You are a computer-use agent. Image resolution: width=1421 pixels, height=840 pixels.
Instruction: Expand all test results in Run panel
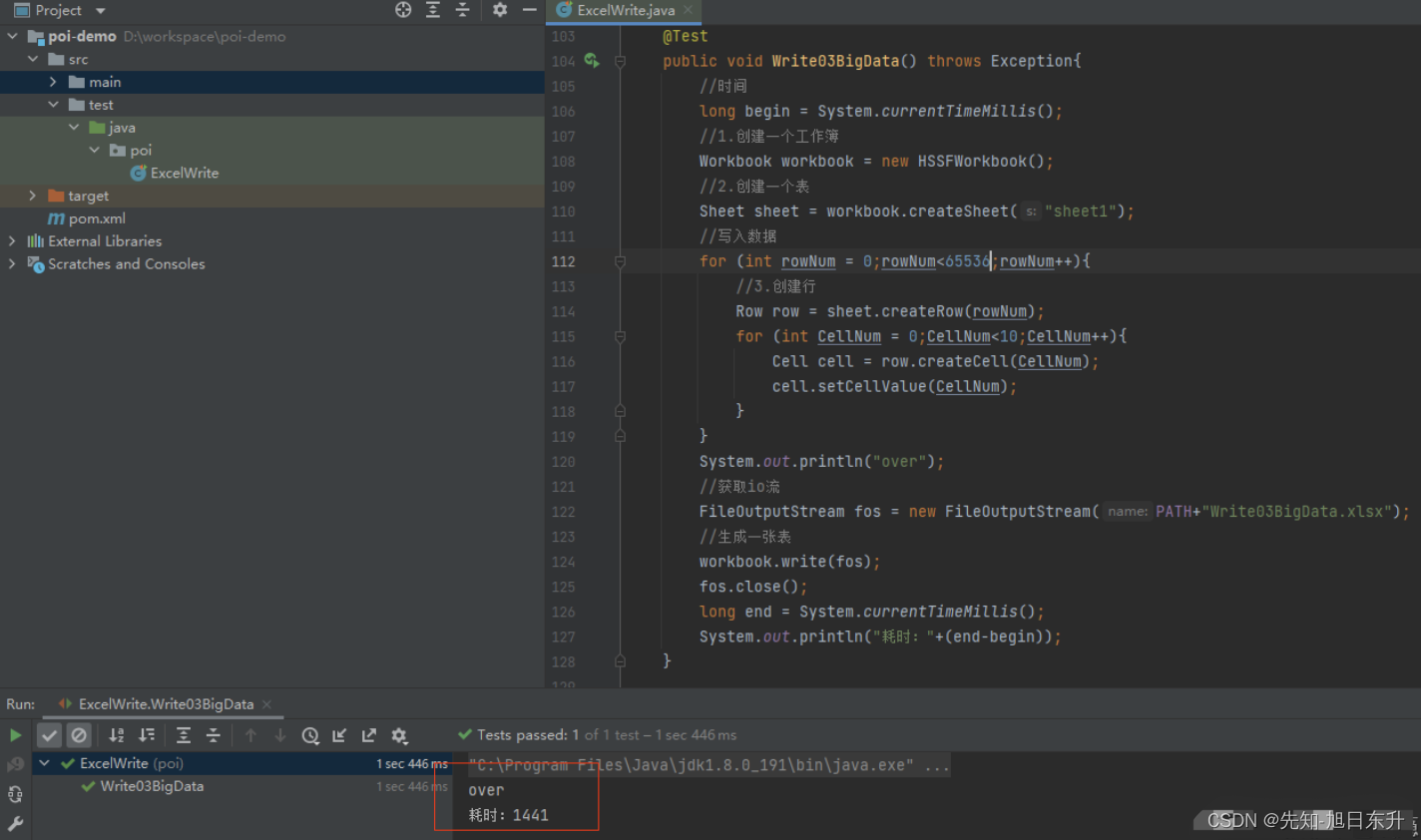(184, 735)
